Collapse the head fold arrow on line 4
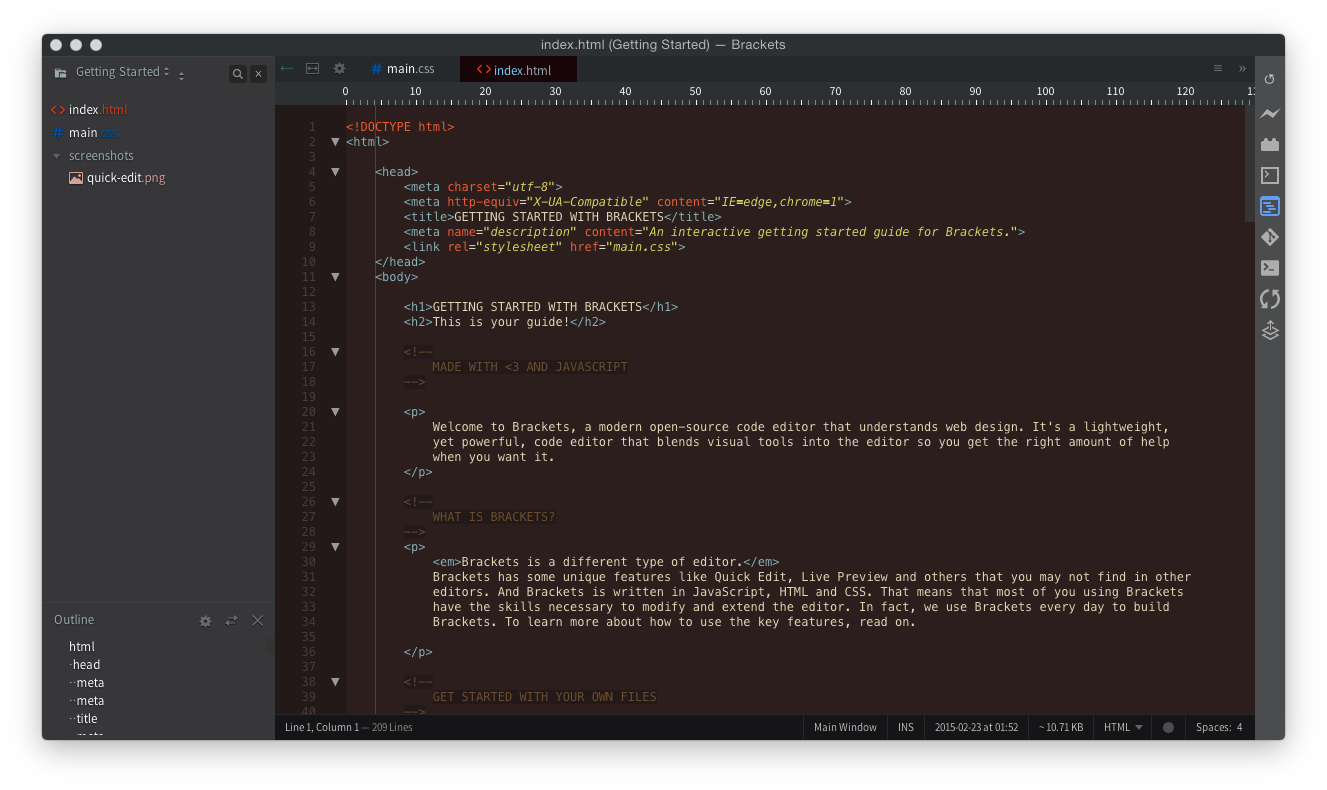Image resolution: width=1327 pixels, height=790 pixels. point(335,172)
